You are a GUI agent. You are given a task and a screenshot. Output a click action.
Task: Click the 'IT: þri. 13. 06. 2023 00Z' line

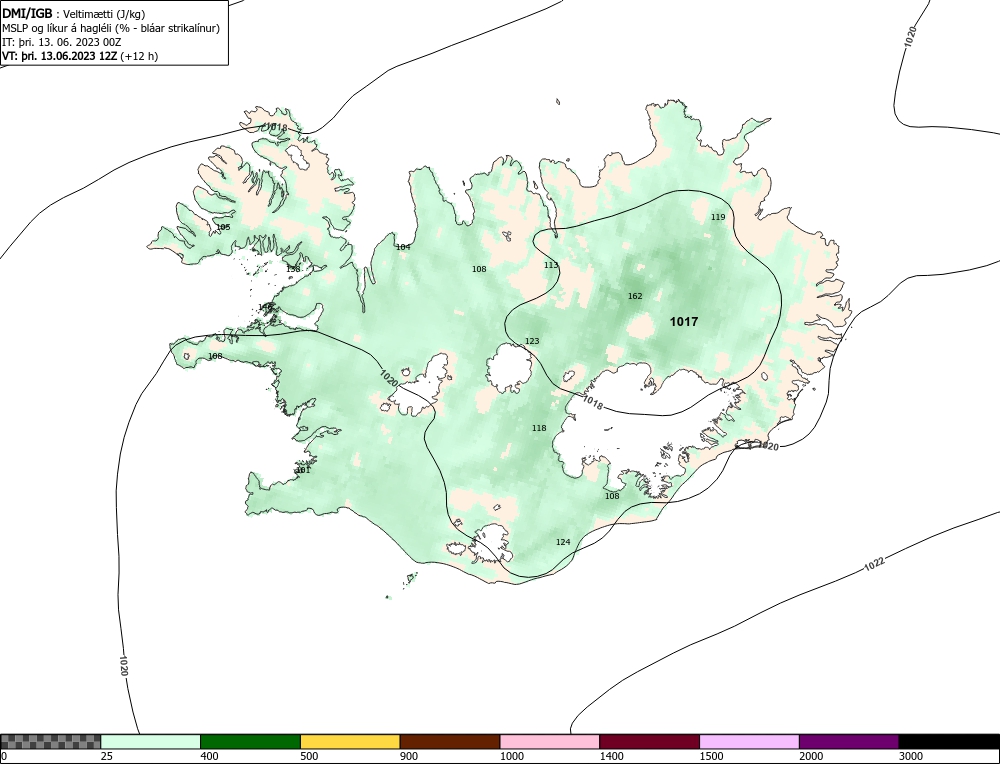[61, 42]
